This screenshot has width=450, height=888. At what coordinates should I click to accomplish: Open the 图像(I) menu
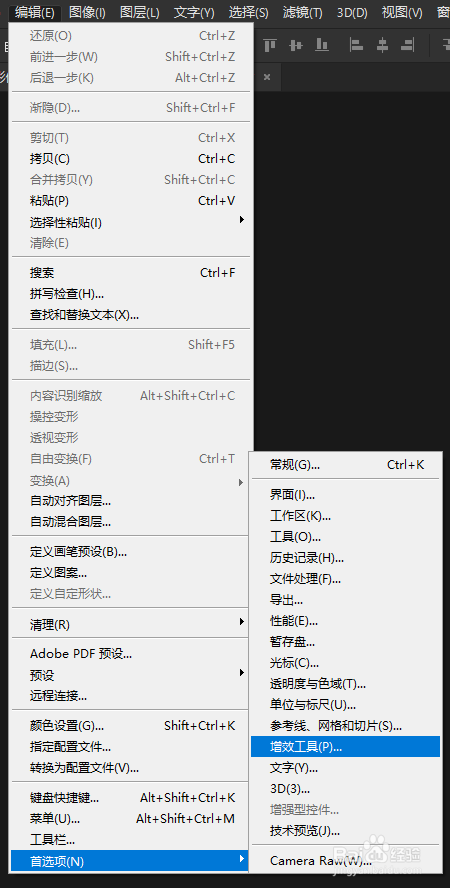tap(87, 12)
